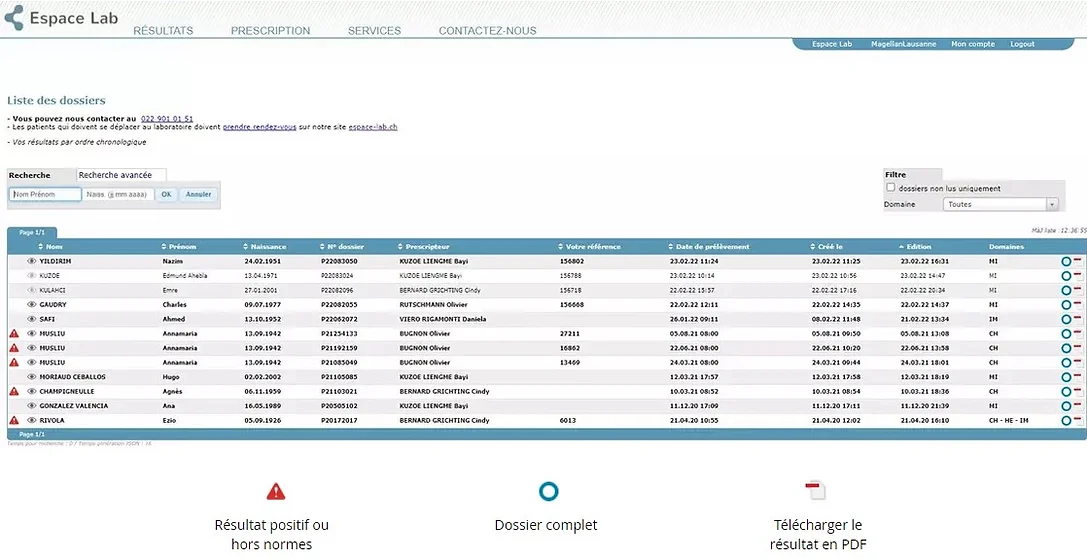The image size is (1087, 559).
Task: Download the PDF for GAUDRY Charles
Action: click(x=1078, y=304)
